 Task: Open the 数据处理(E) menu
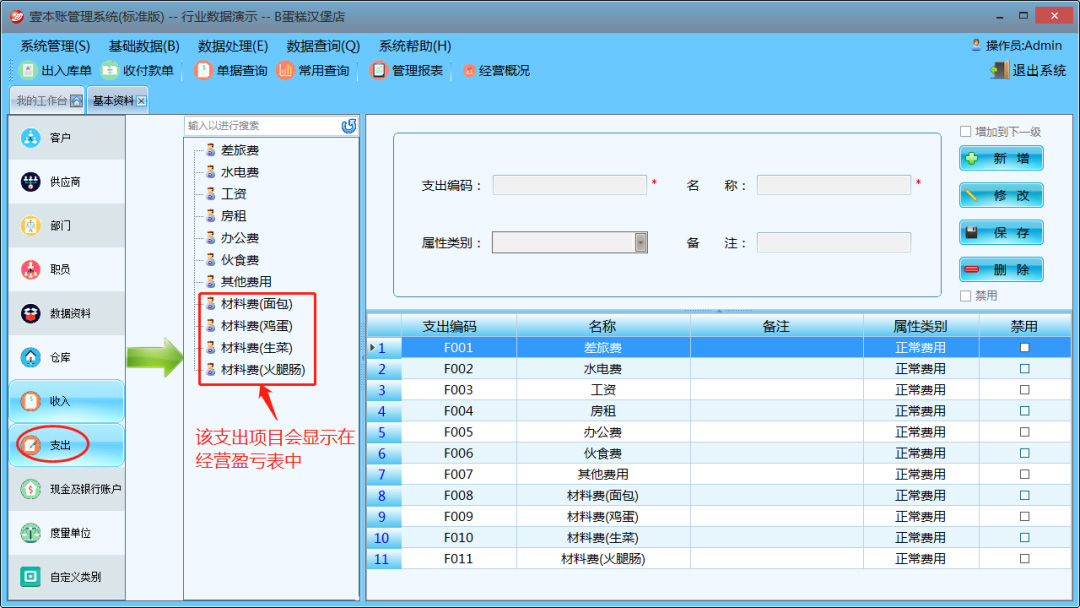pos(233,46)
